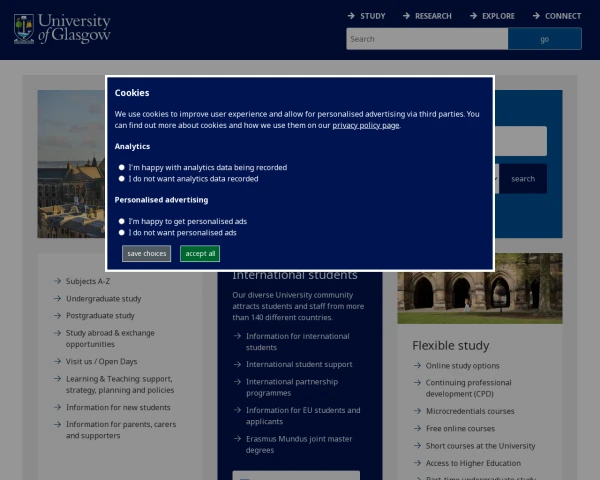Click the Flexible study heading
Image resolution: width=600 pixels, height=480 pixels.
(451, 345)
